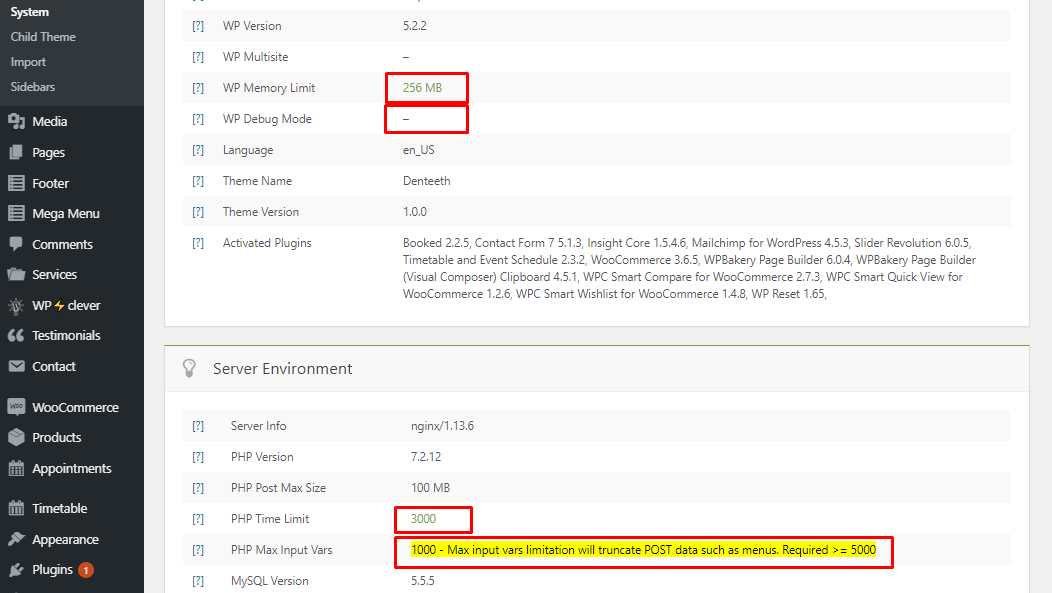Open help tooltip for PHP Time Limit

[x=198, y=519]
